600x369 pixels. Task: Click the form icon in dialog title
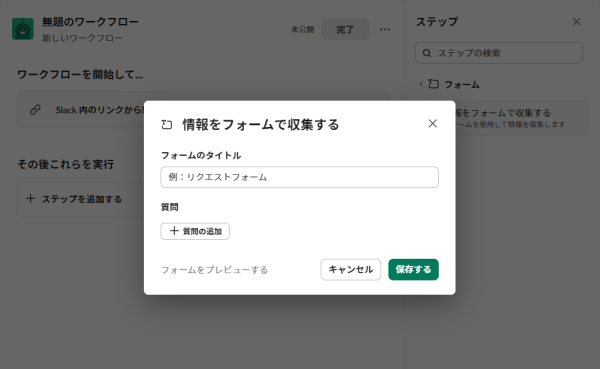point(167,124)
